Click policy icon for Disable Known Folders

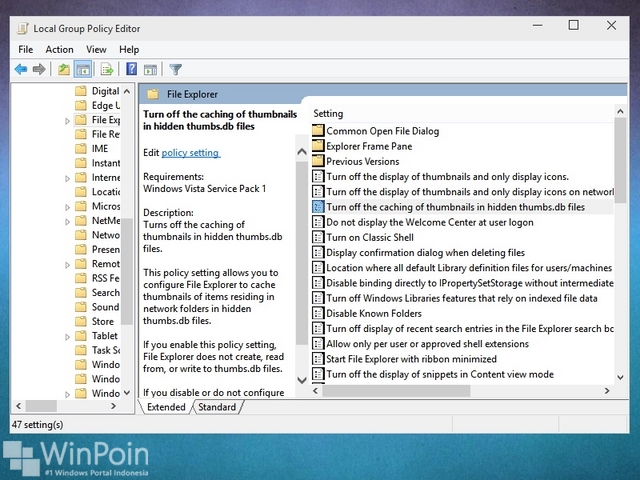pos(318,313)
